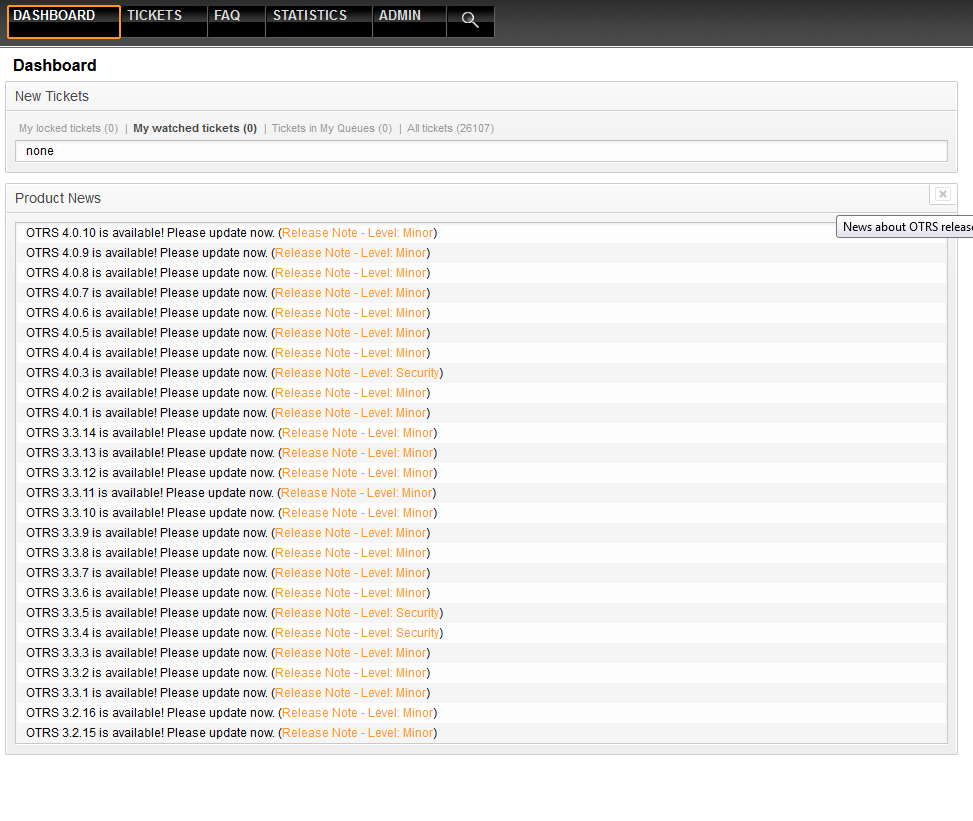Viewport: 973px width, 821px height.
Task: Click text 'OTRS 3.3.14 is available!'
Action: [95, 433]
